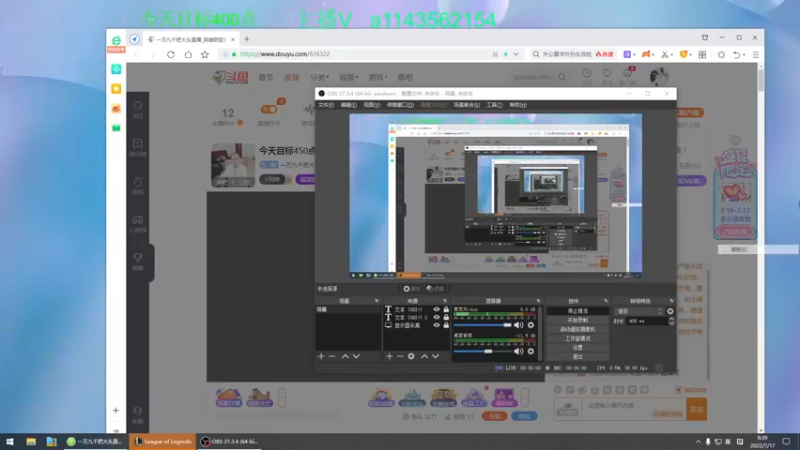The image size is (800, 450).
Task: Move the source down in Sources panel
Action: pyautogui.click(x=435, y=356)
